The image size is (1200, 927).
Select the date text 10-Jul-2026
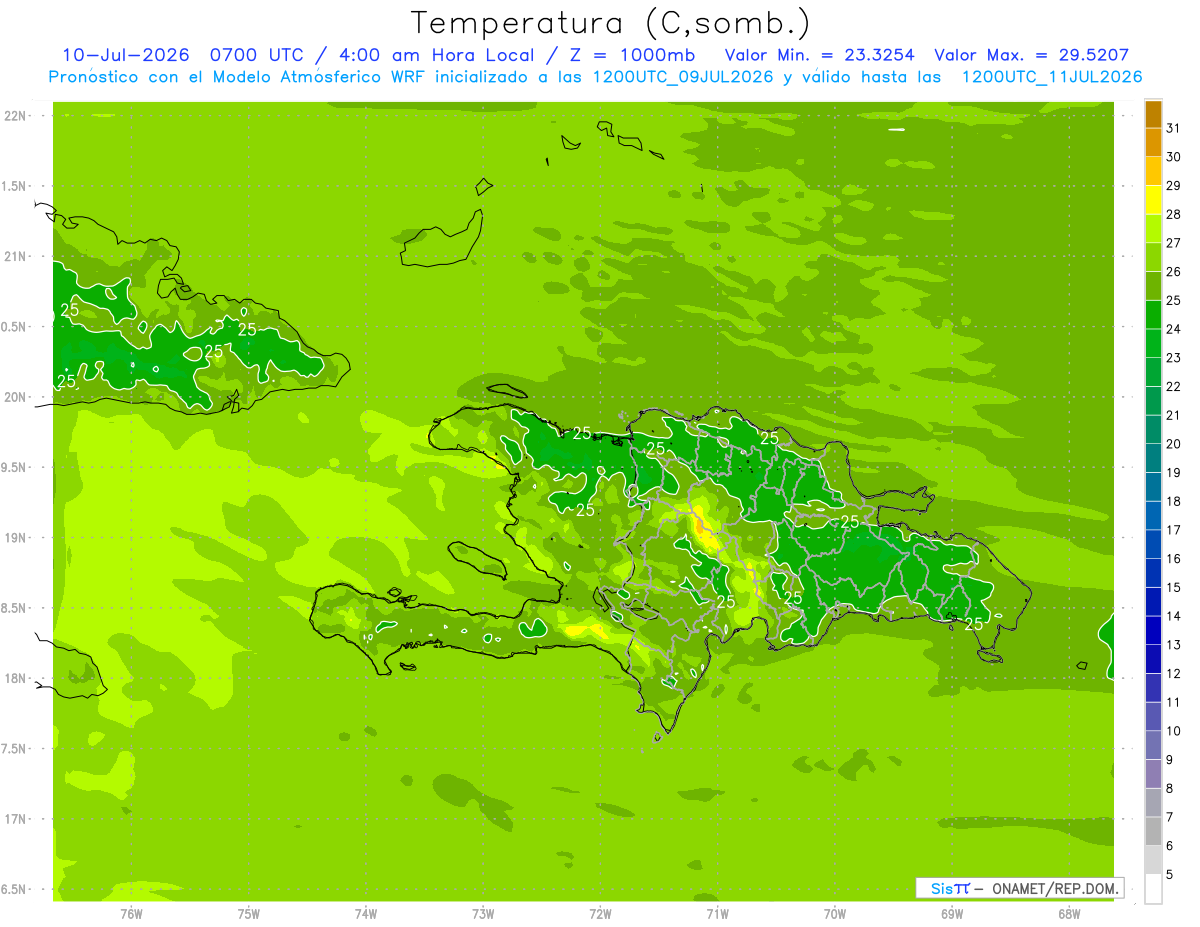128,55
